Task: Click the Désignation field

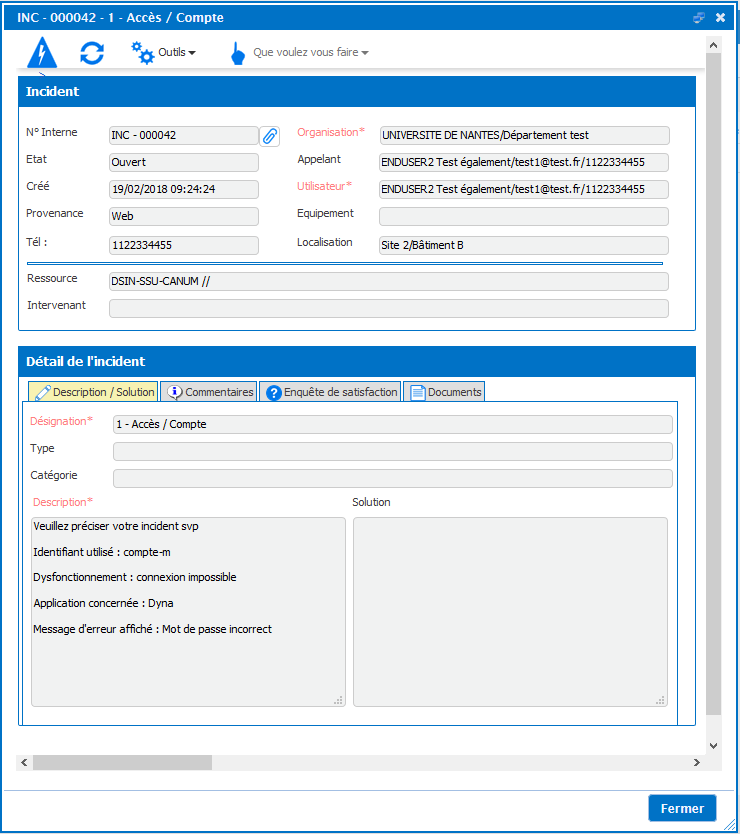Action: [392, 425]
